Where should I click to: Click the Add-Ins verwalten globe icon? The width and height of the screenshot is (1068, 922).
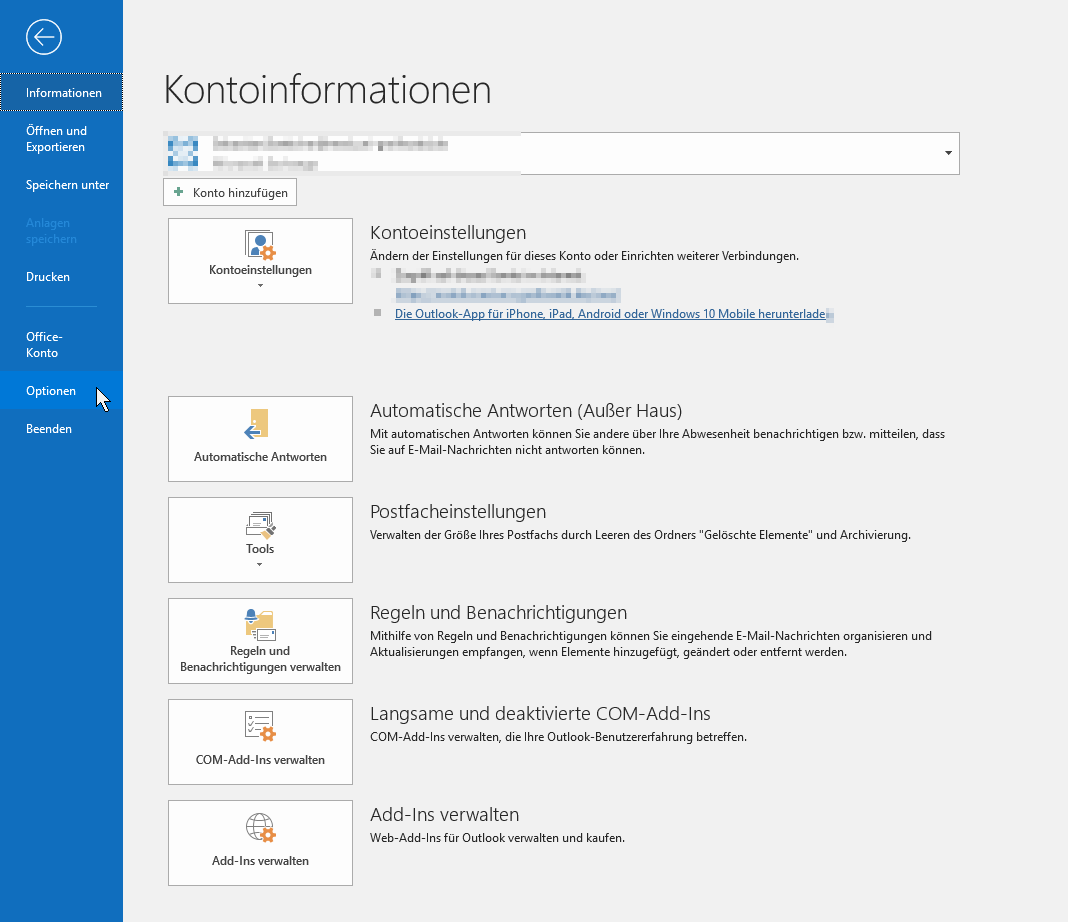click(x=260, y=828)
